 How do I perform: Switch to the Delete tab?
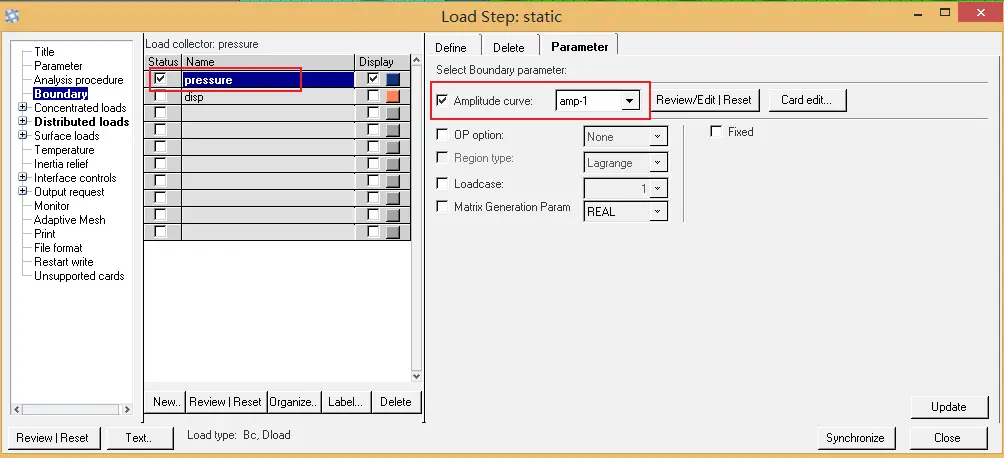(509, 48)
